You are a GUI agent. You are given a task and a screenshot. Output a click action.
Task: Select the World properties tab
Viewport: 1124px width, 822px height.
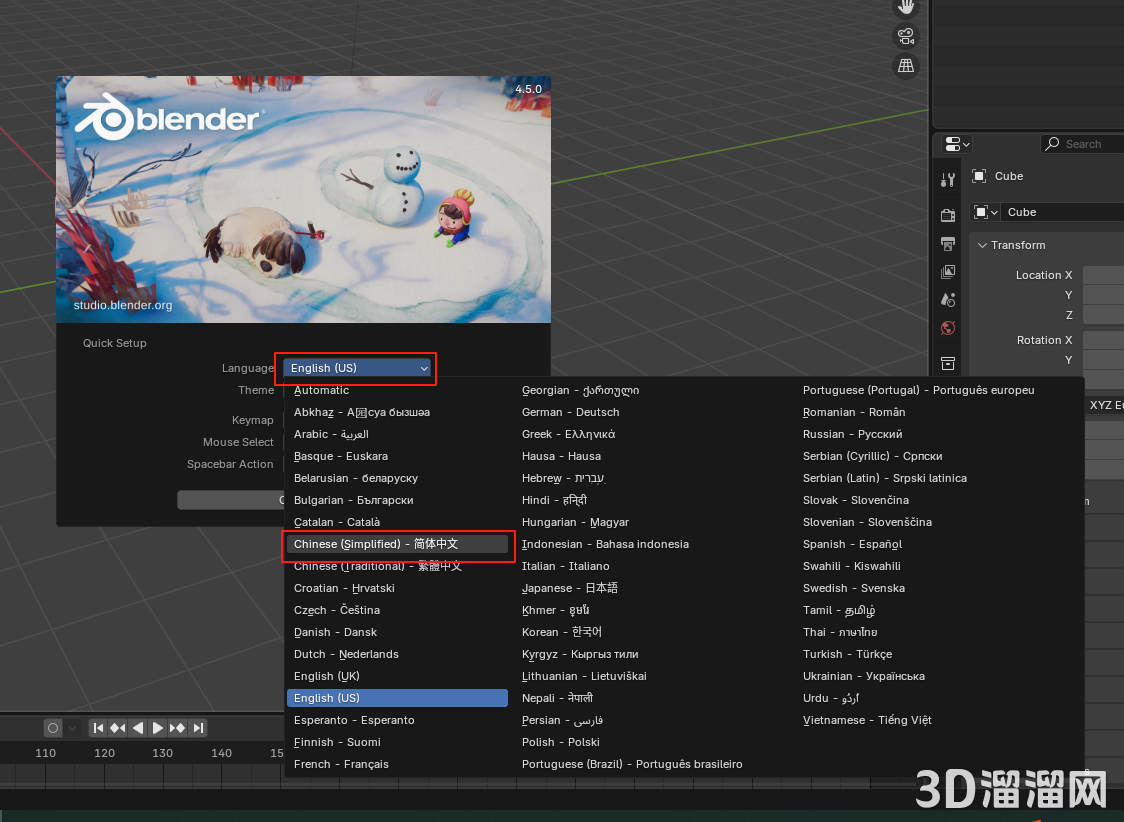click(x=947, y=327)
